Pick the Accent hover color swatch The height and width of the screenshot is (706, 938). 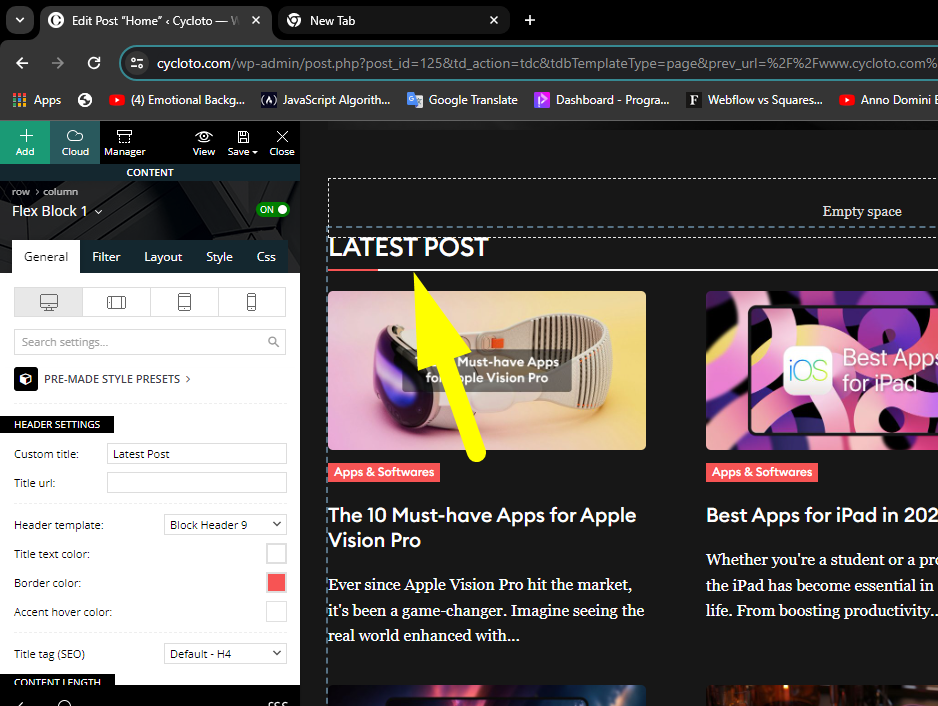point(276,611)
